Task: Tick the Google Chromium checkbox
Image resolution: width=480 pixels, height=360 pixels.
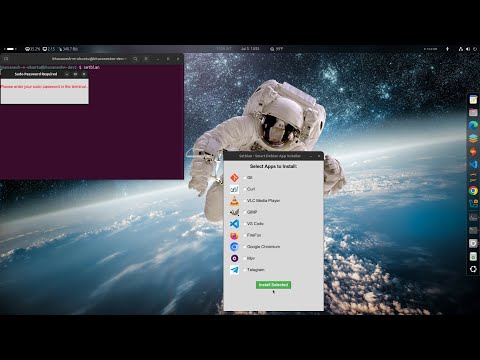Action: click(x=245, y=247)
